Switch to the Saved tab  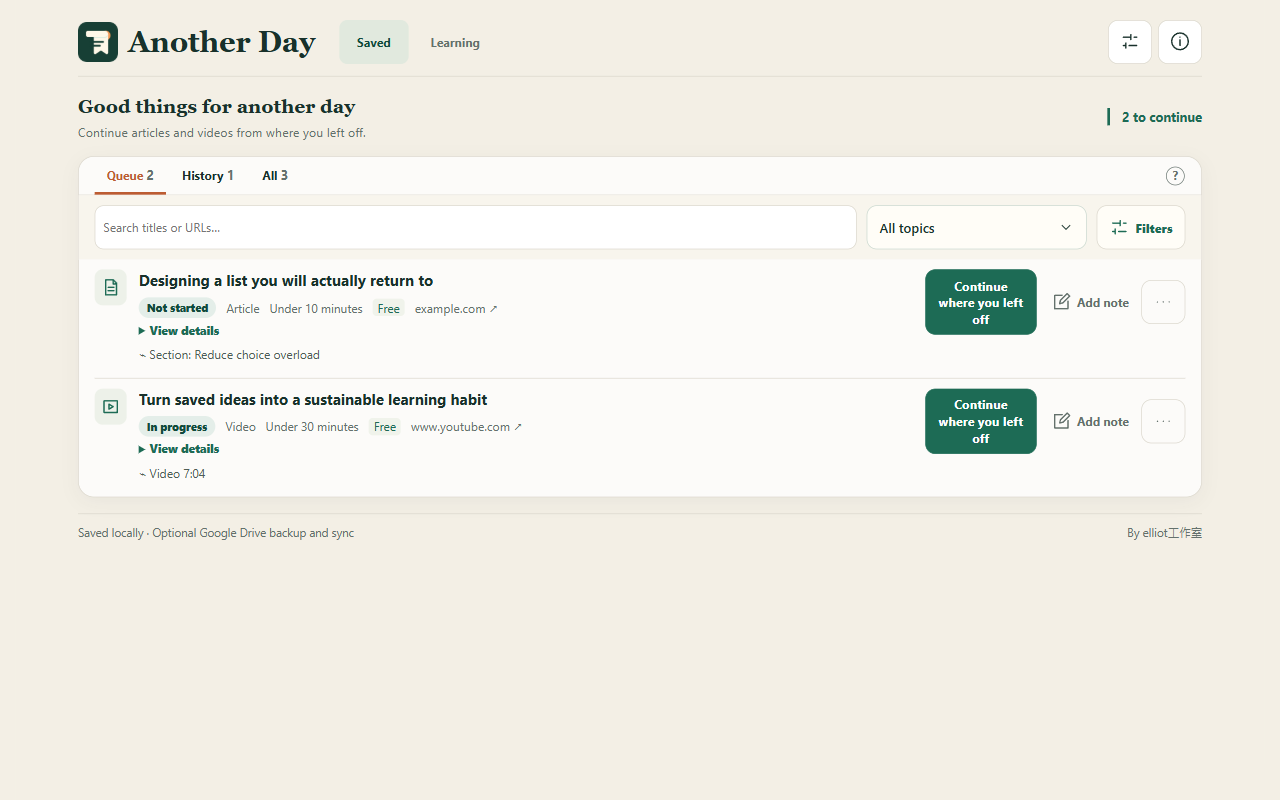[374, 42]
